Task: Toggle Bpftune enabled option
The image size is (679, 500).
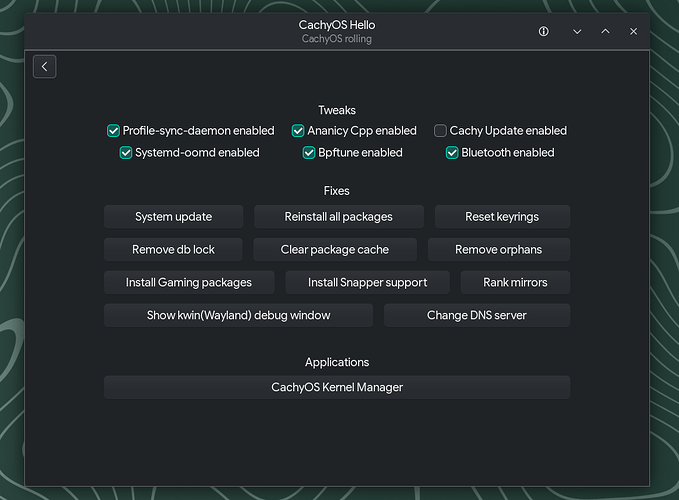Action: pos(310,153)
